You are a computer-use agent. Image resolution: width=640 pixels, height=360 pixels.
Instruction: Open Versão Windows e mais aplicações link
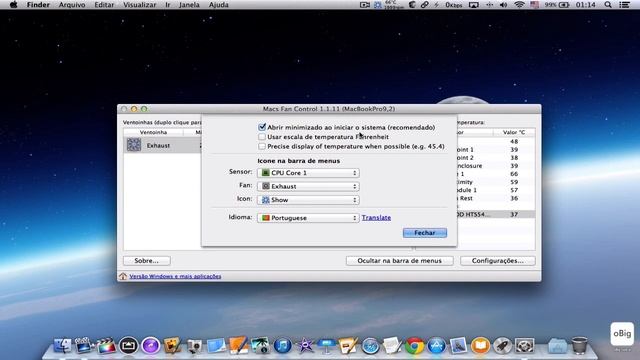(x=175, y=276)
